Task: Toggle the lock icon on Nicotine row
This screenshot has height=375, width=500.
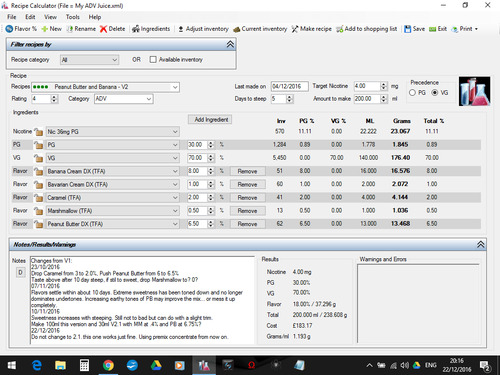Action: click(x=38, y=132)
